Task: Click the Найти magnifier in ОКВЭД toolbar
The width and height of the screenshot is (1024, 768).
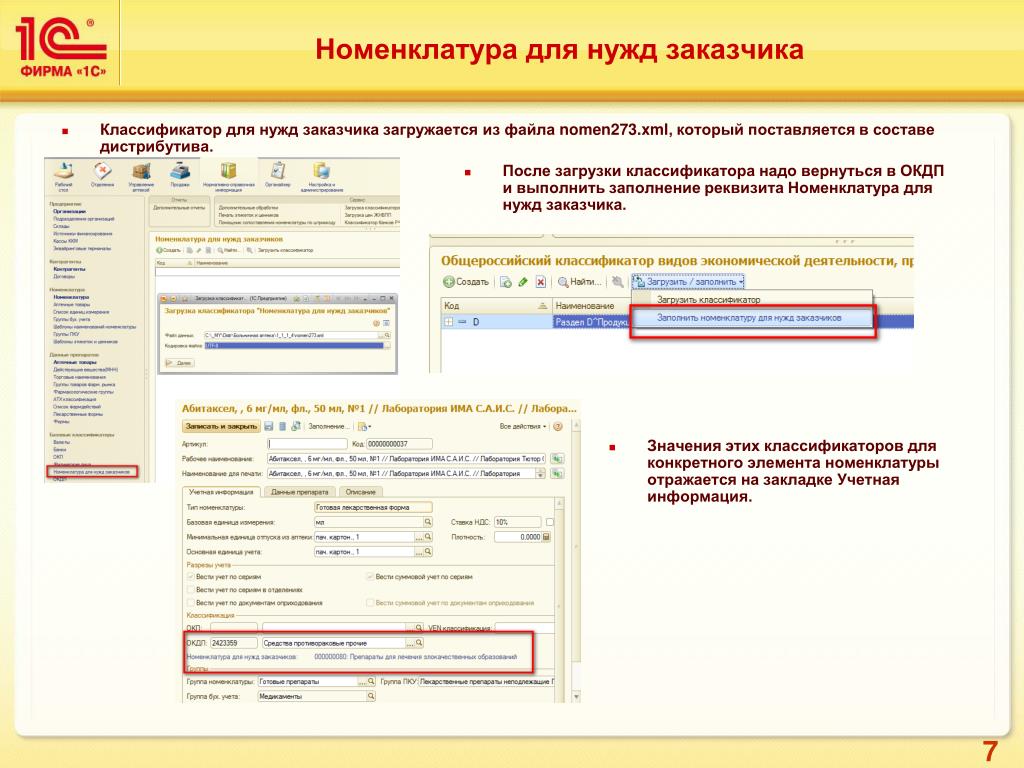Action: [x=563, y=282]
